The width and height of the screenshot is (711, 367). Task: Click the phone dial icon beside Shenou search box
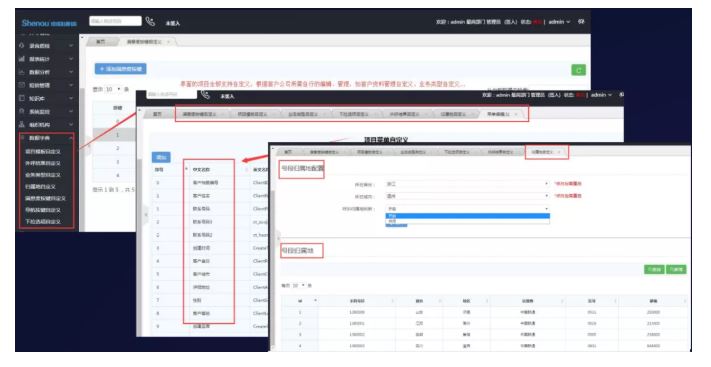point(150,21)
